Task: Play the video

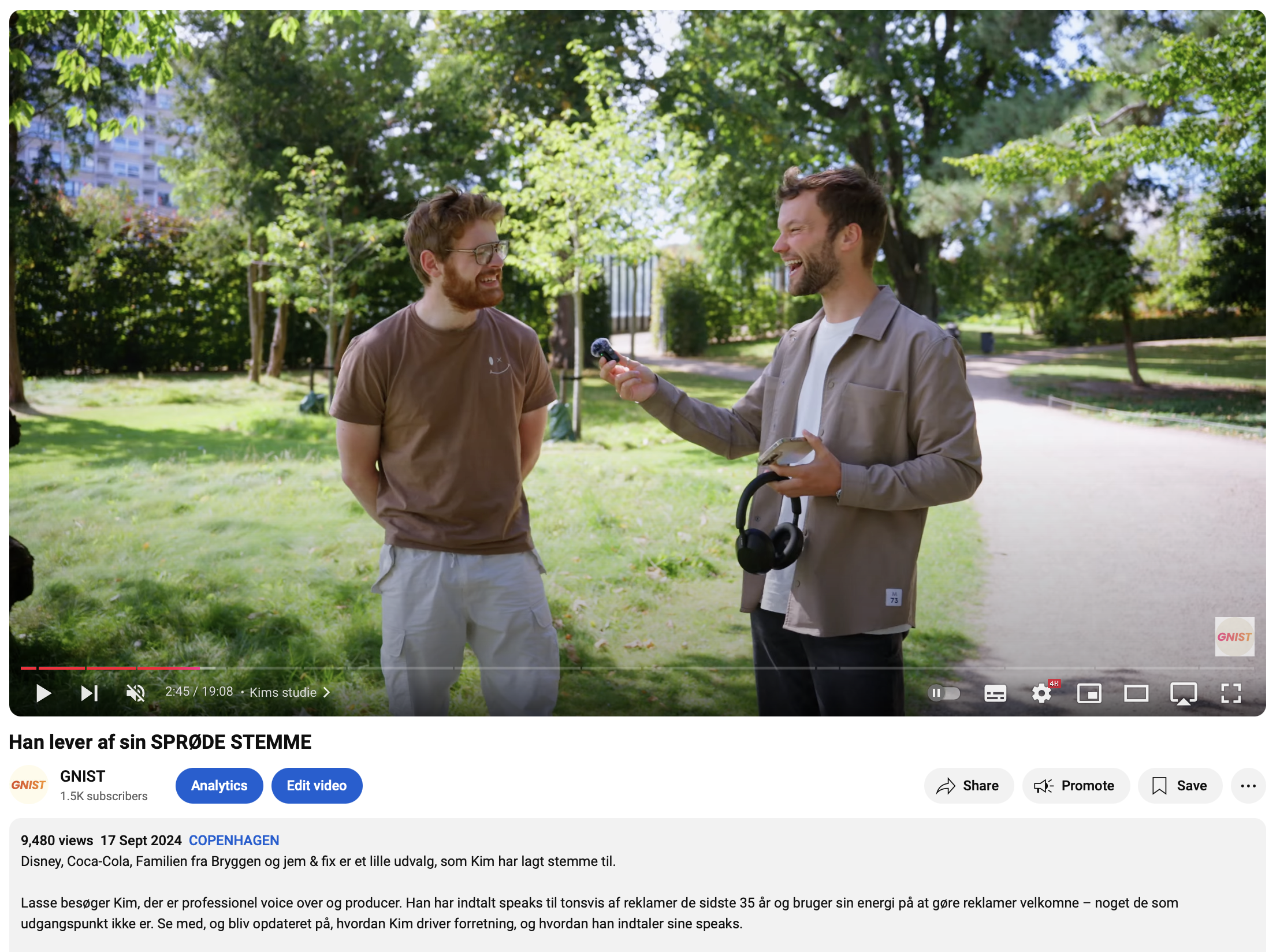Action: [x=43, y=693]
